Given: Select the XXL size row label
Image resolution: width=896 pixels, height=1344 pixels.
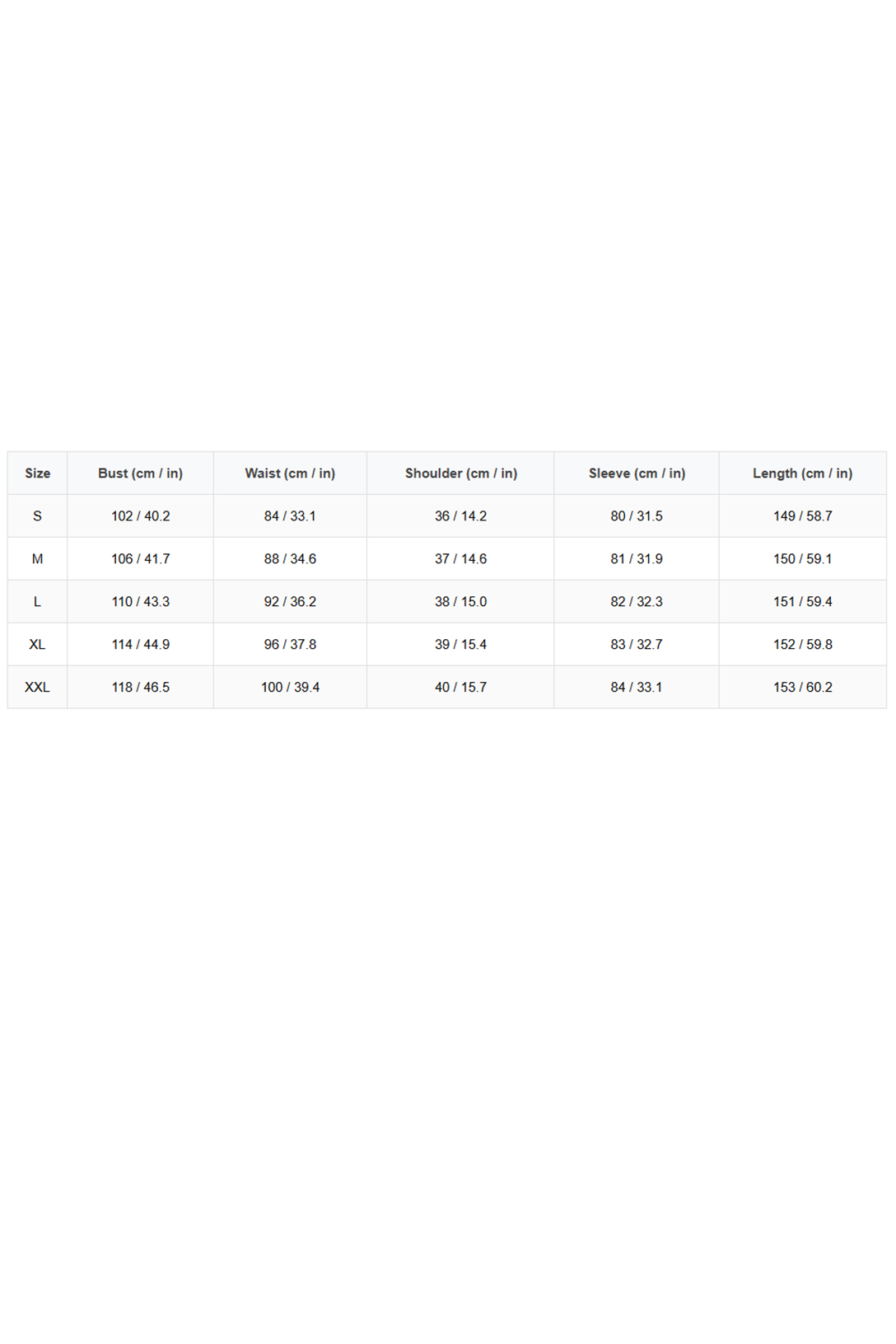Looking at the screenshot, I should point(37,688).
